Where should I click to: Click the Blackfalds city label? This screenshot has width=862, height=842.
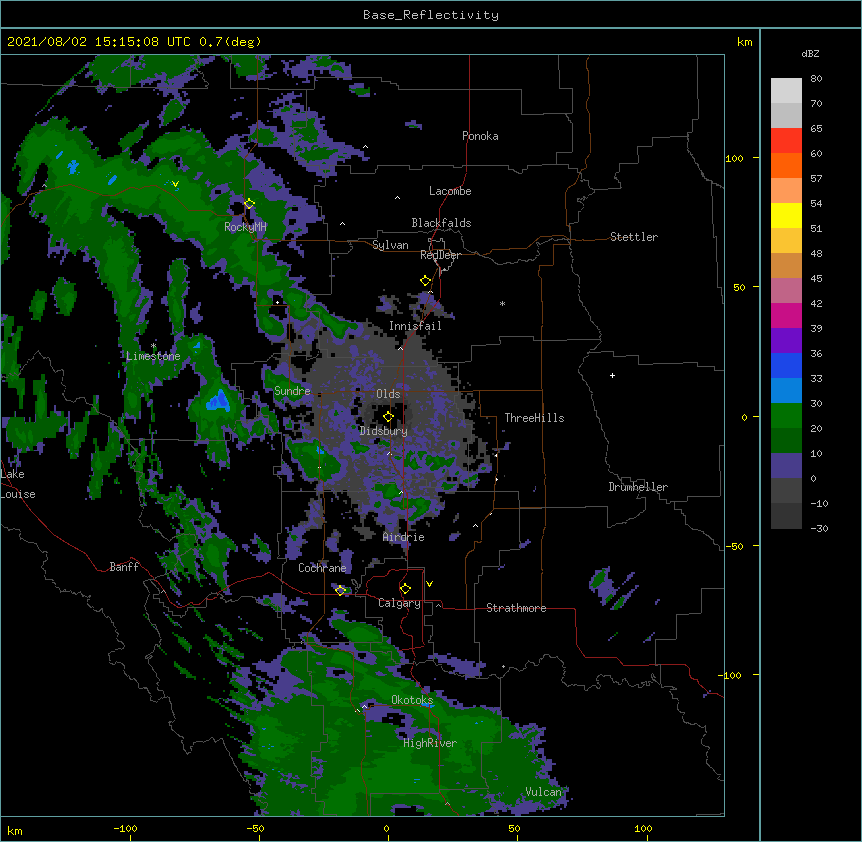tap(441, 223)
